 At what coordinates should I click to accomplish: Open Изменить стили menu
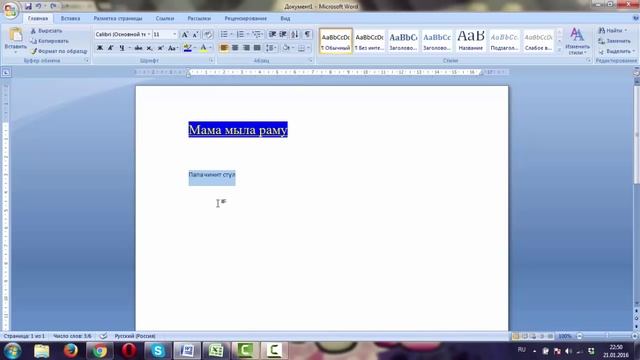[x=577, y=41]
